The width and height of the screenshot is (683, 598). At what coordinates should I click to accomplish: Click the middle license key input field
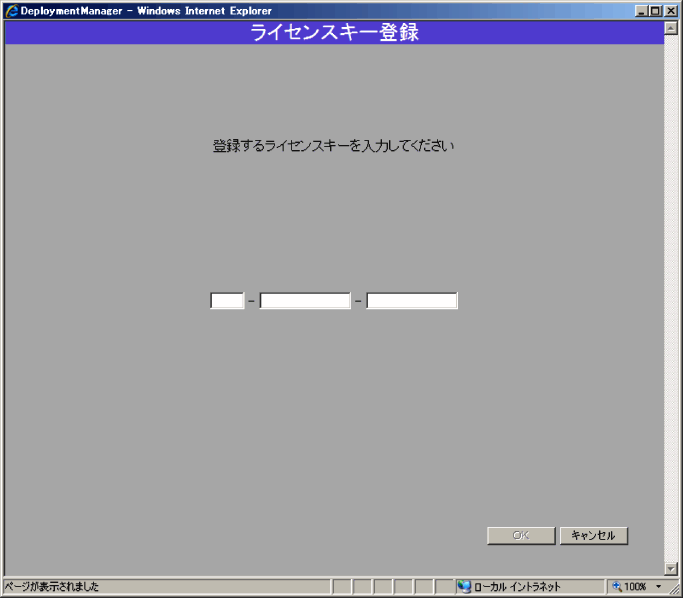tap(305, 301)
